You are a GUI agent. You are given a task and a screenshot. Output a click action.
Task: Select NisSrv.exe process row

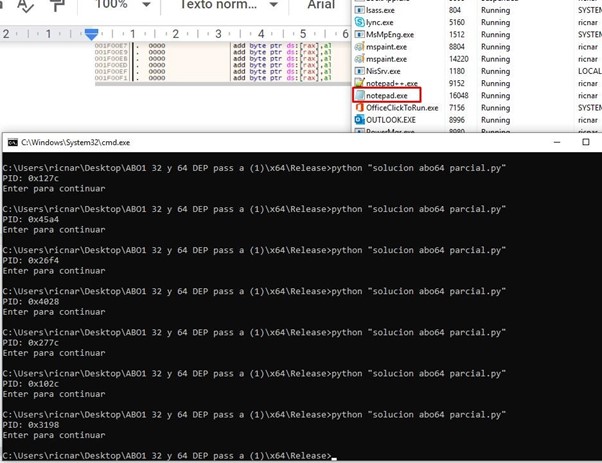click(477, 71)
